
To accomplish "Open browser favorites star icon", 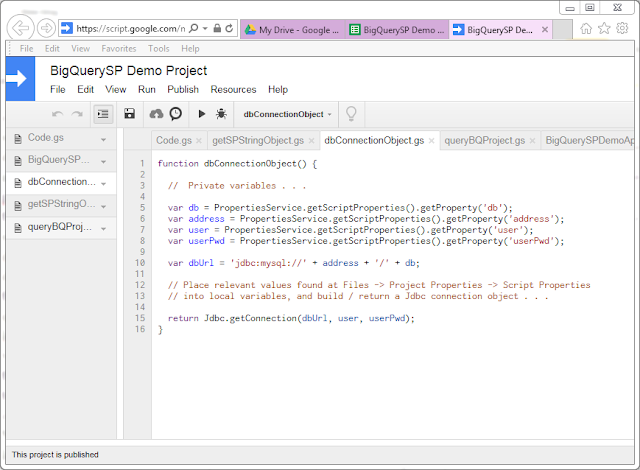I will click(604, 29).
